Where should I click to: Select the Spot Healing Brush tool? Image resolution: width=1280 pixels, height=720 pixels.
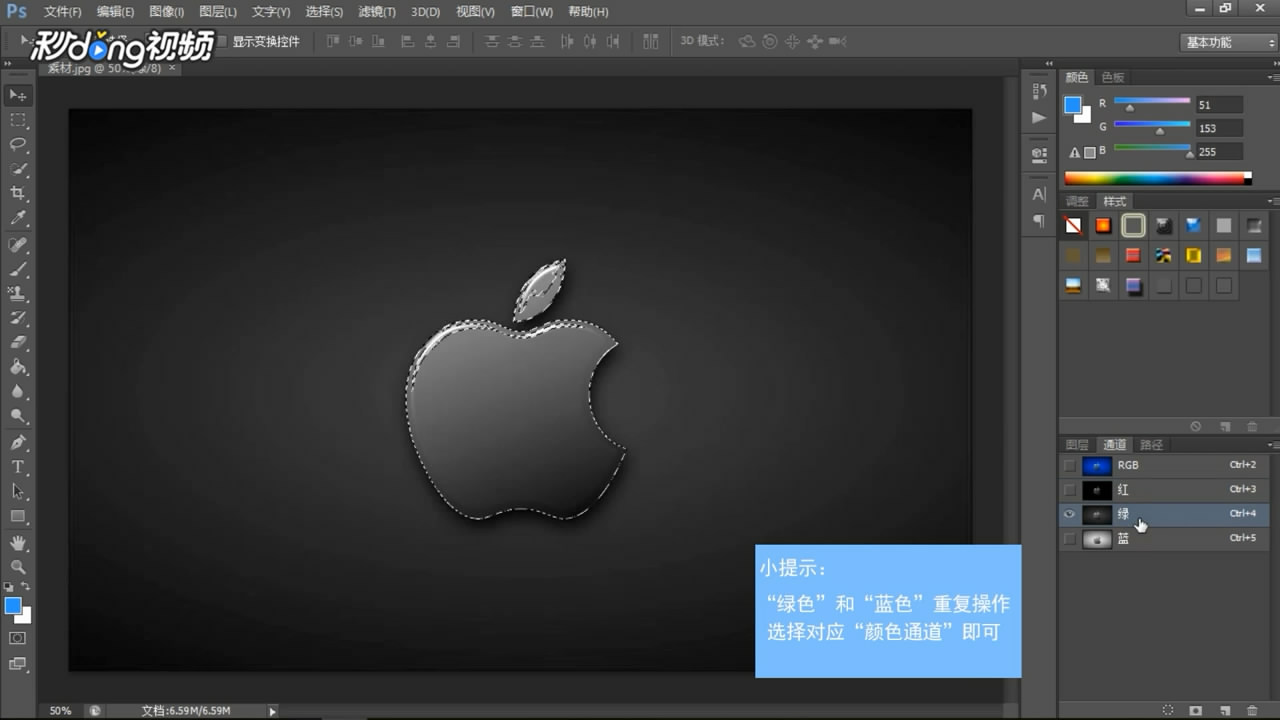tap(18, 245)
